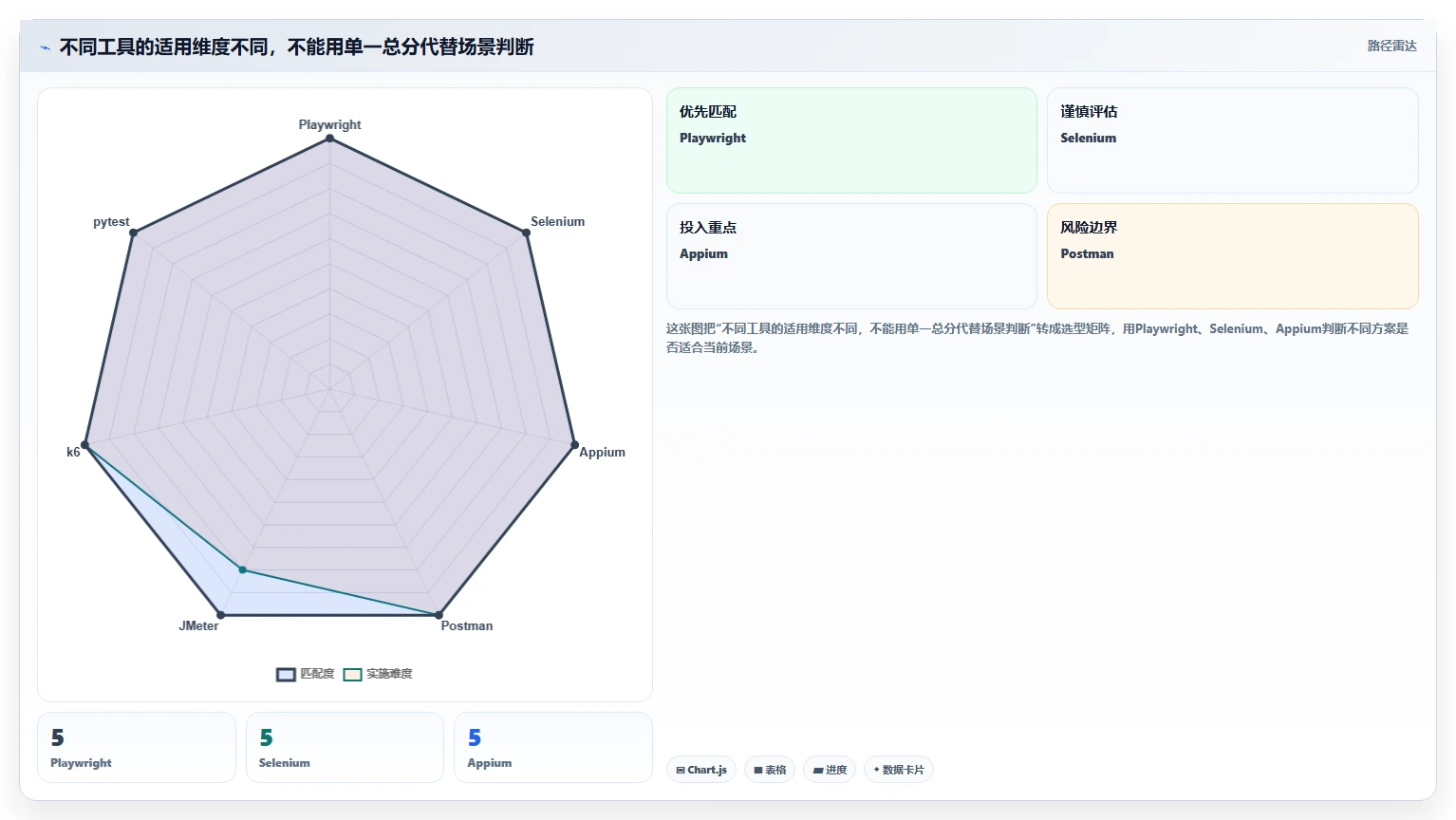The width and height of the screenshot is (1456, 820).
Task: Click the 实施难度 legend label
Action: pyautogui.click(x=389, y=674)
